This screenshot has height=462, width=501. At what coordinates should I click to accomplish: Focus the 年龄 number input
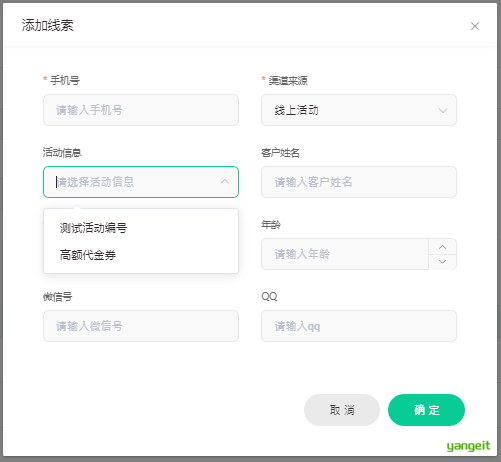point(345,254)
